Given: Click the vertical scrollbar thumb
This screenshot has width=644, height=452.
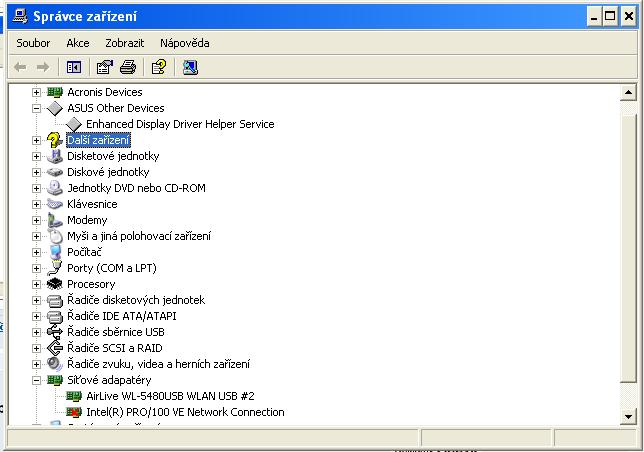Looking at the screenshot, I should 628,249.
